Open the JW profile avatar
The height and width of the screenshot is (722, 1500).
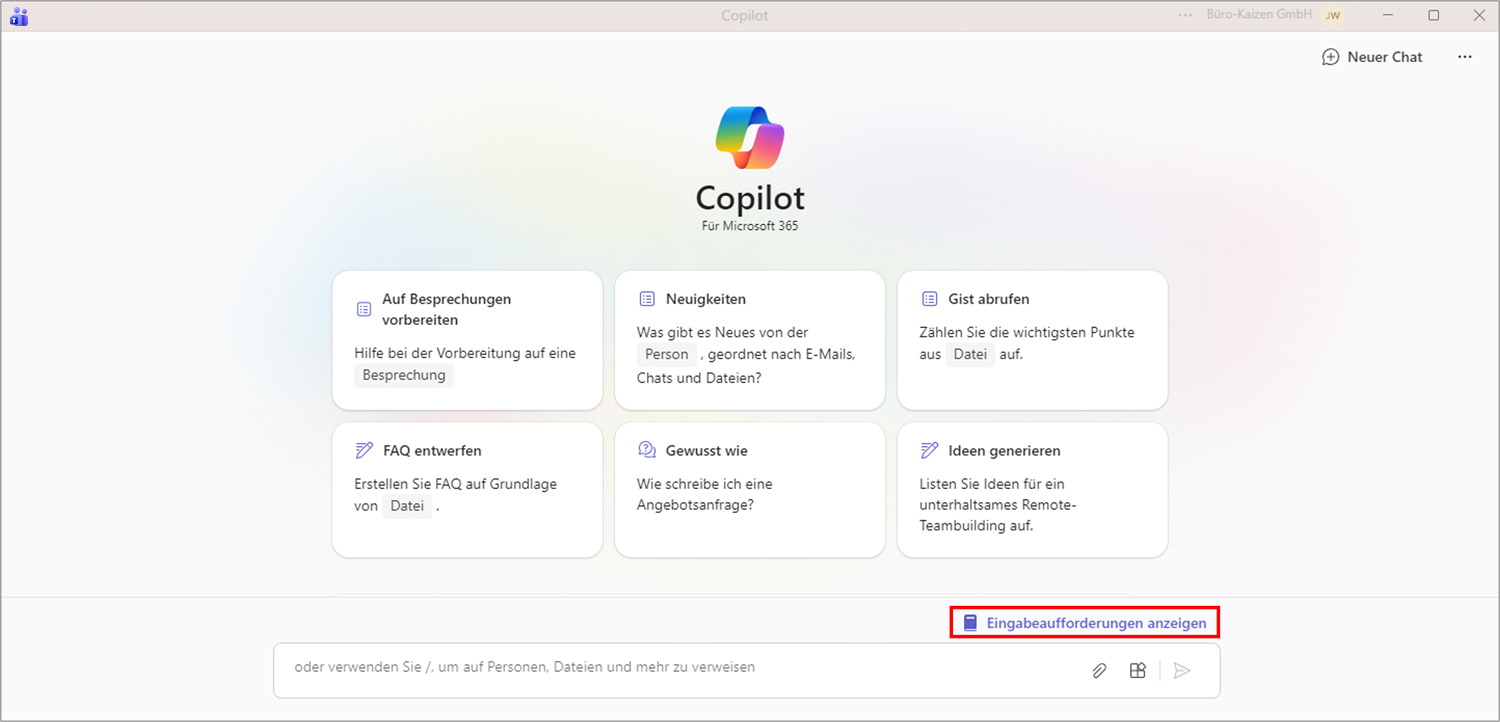point(1332,16)
